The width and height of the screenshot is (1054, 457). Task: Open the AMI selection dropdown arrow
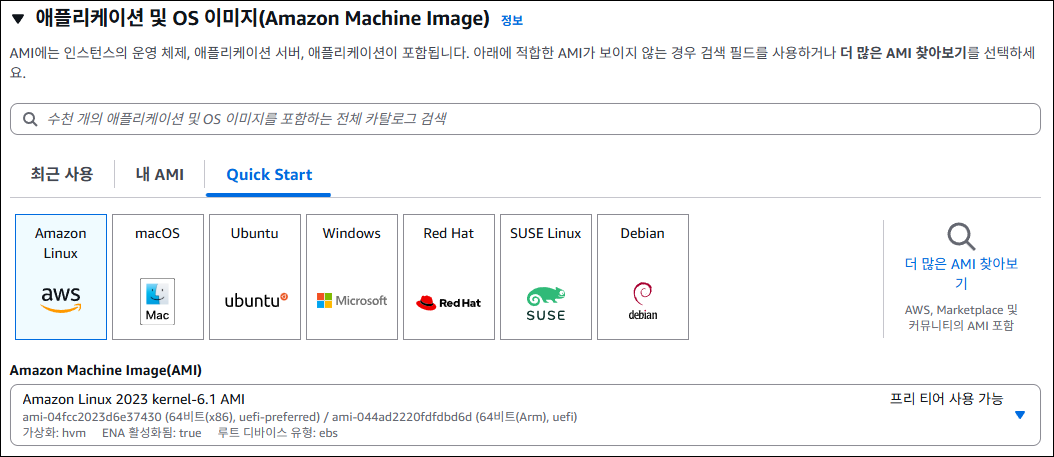[1019, 415]
